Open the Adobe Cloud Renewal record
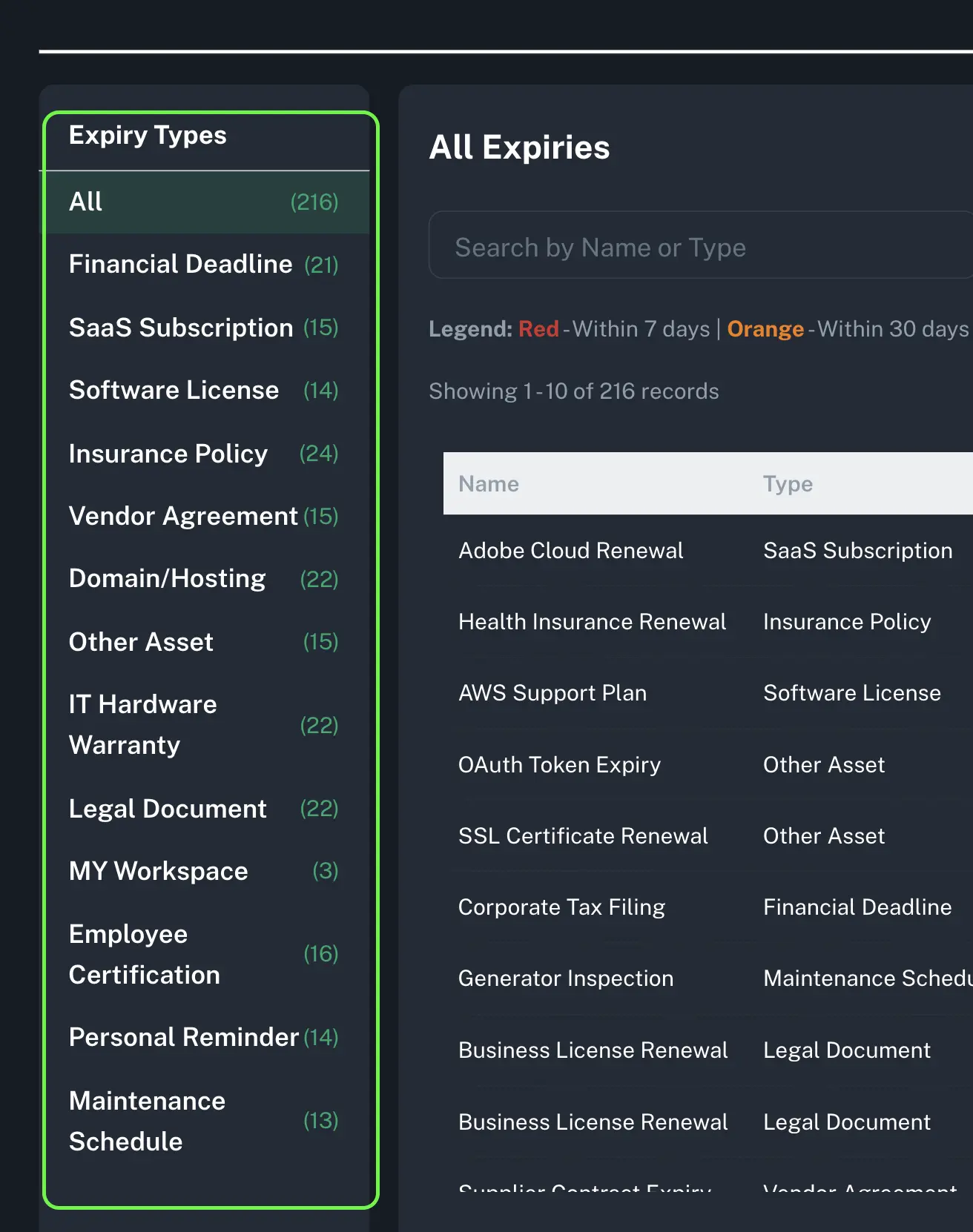Screen dimensions: 973x1232 coord(571,551)
